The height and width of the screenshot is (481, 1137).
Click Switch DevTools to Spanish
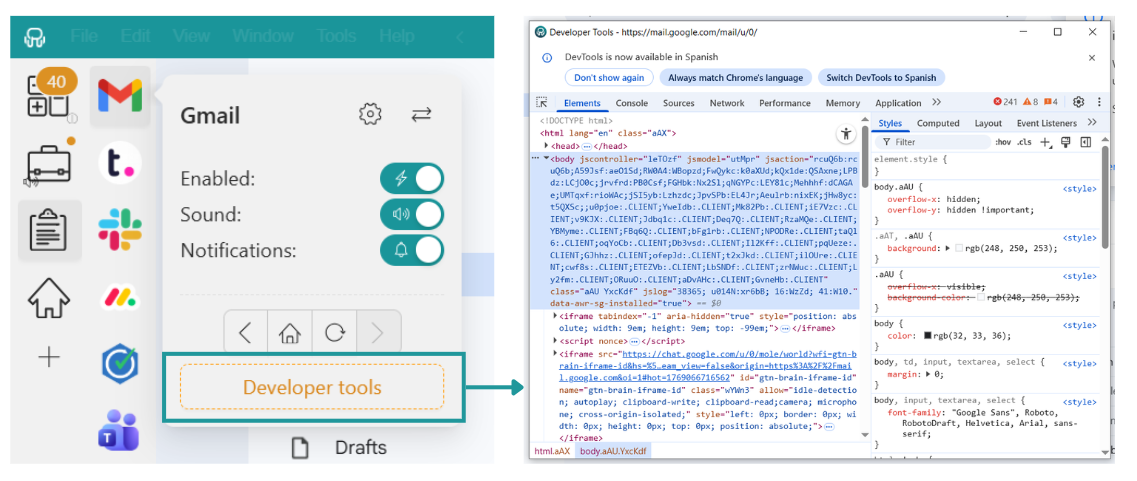pos(881,78)
